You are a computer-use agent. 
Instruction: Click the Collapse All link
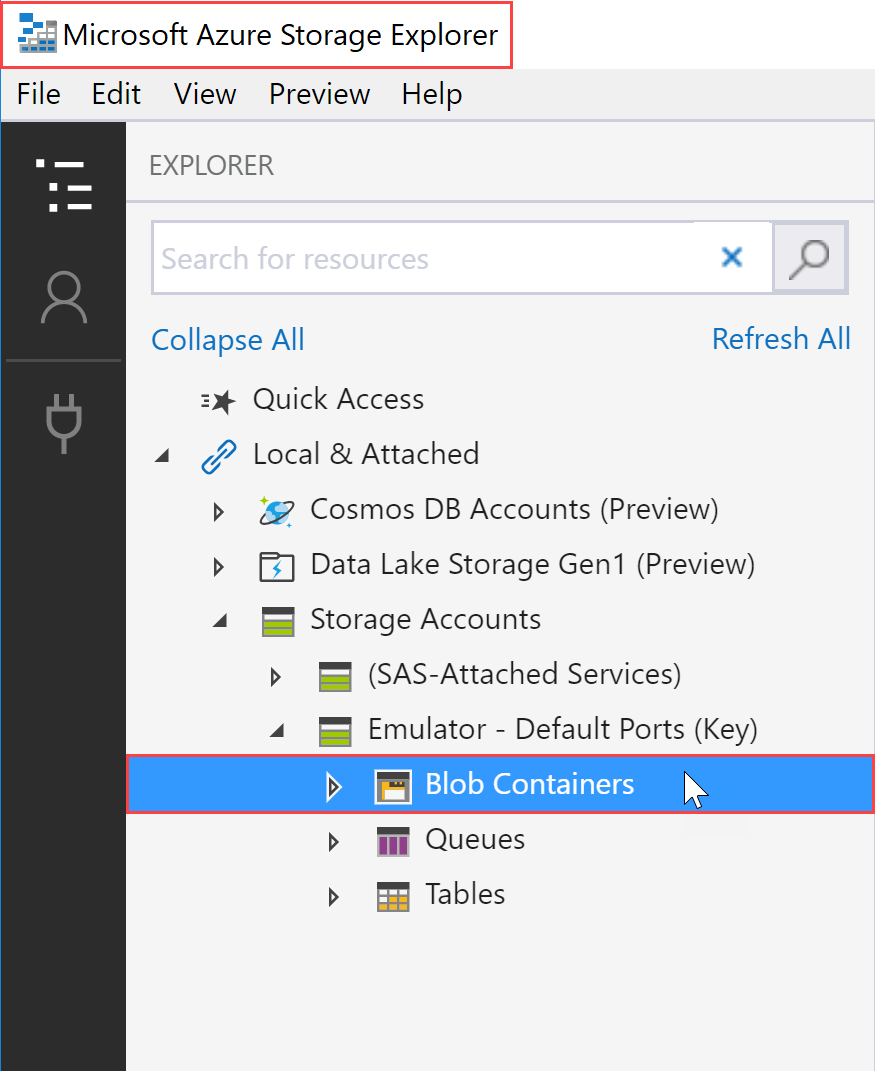[227, 340]
